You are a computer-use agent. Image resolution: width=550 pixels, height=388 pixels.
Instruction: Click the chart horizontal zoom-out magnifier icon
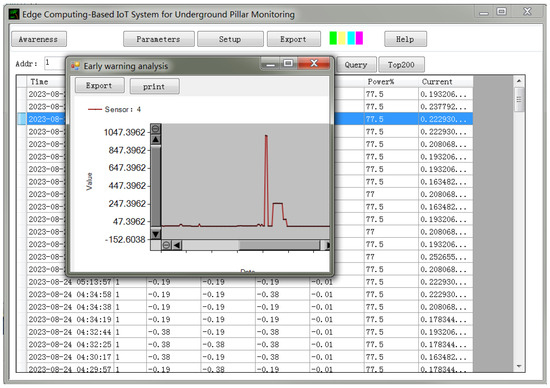tap(167, 245)
